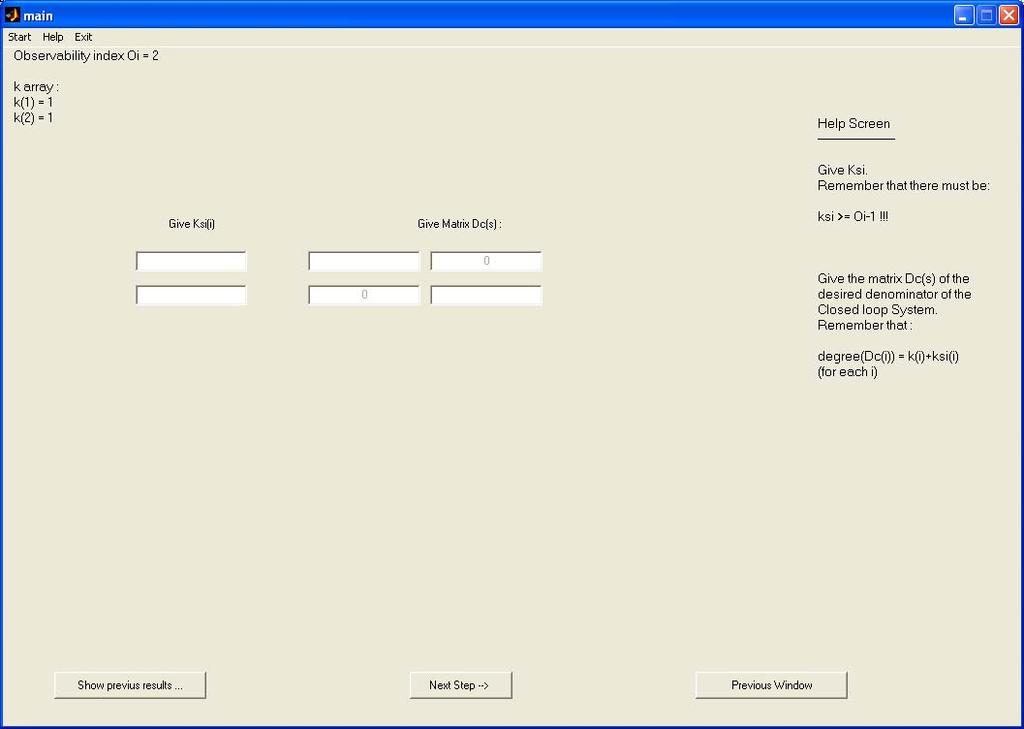Click the 'Observability index Oi = 2' text

(86, 56)
